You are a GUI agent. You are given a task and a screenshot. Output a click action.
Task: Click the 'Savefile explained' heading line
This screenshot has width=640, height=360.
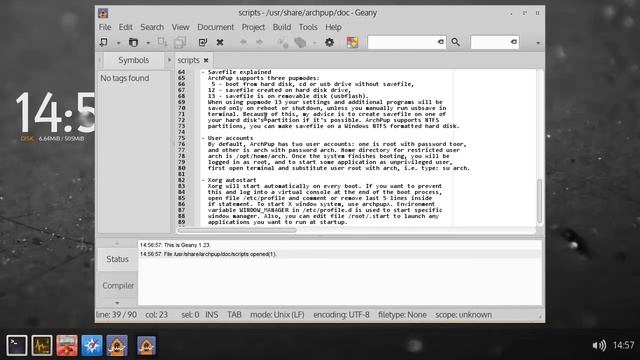tap(239, 72)
